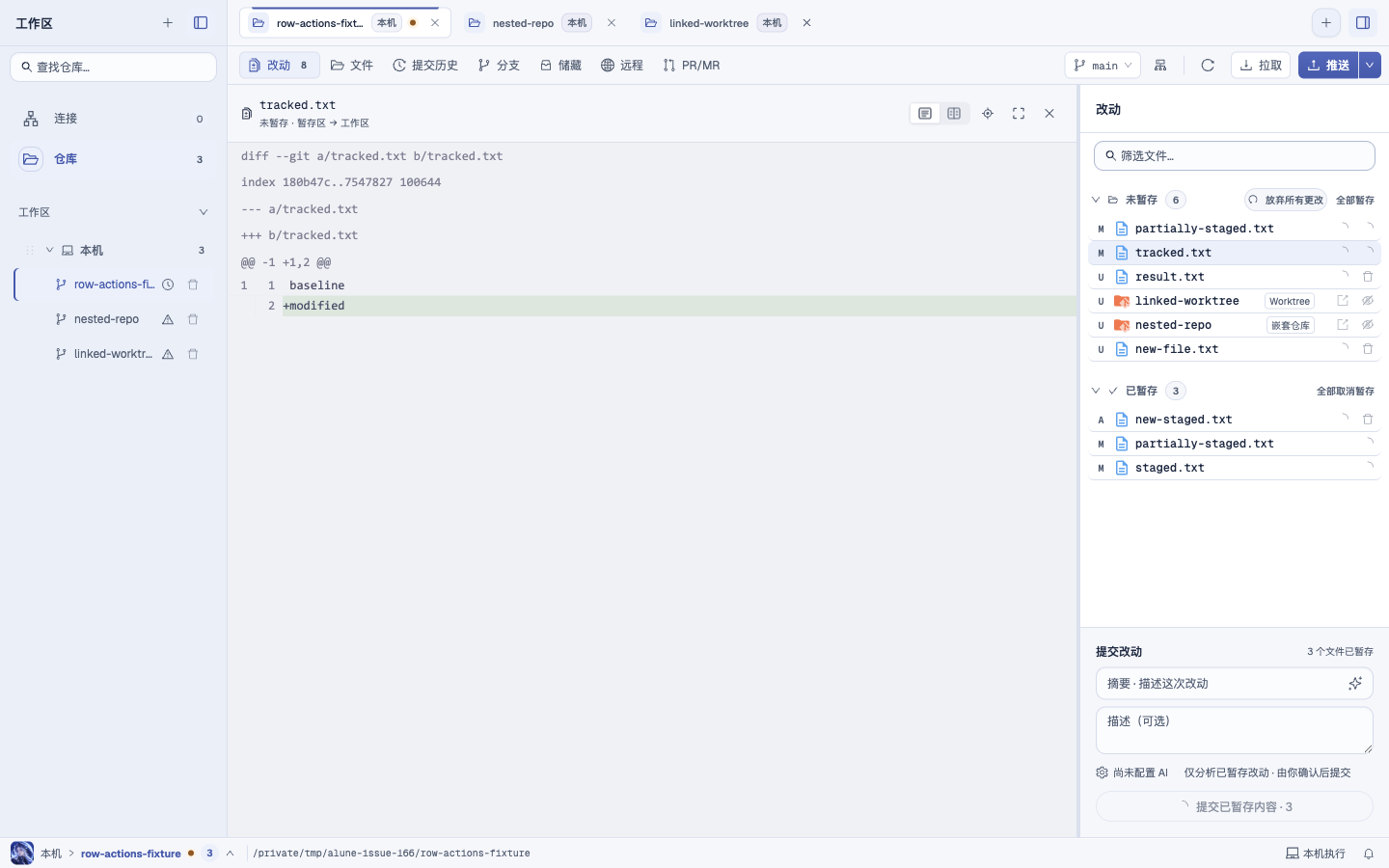This screenshot has height=868, width=1389.
Task: Delete the row-actions-fixture repo from the sidebar
Action: [x=193, y=285]
